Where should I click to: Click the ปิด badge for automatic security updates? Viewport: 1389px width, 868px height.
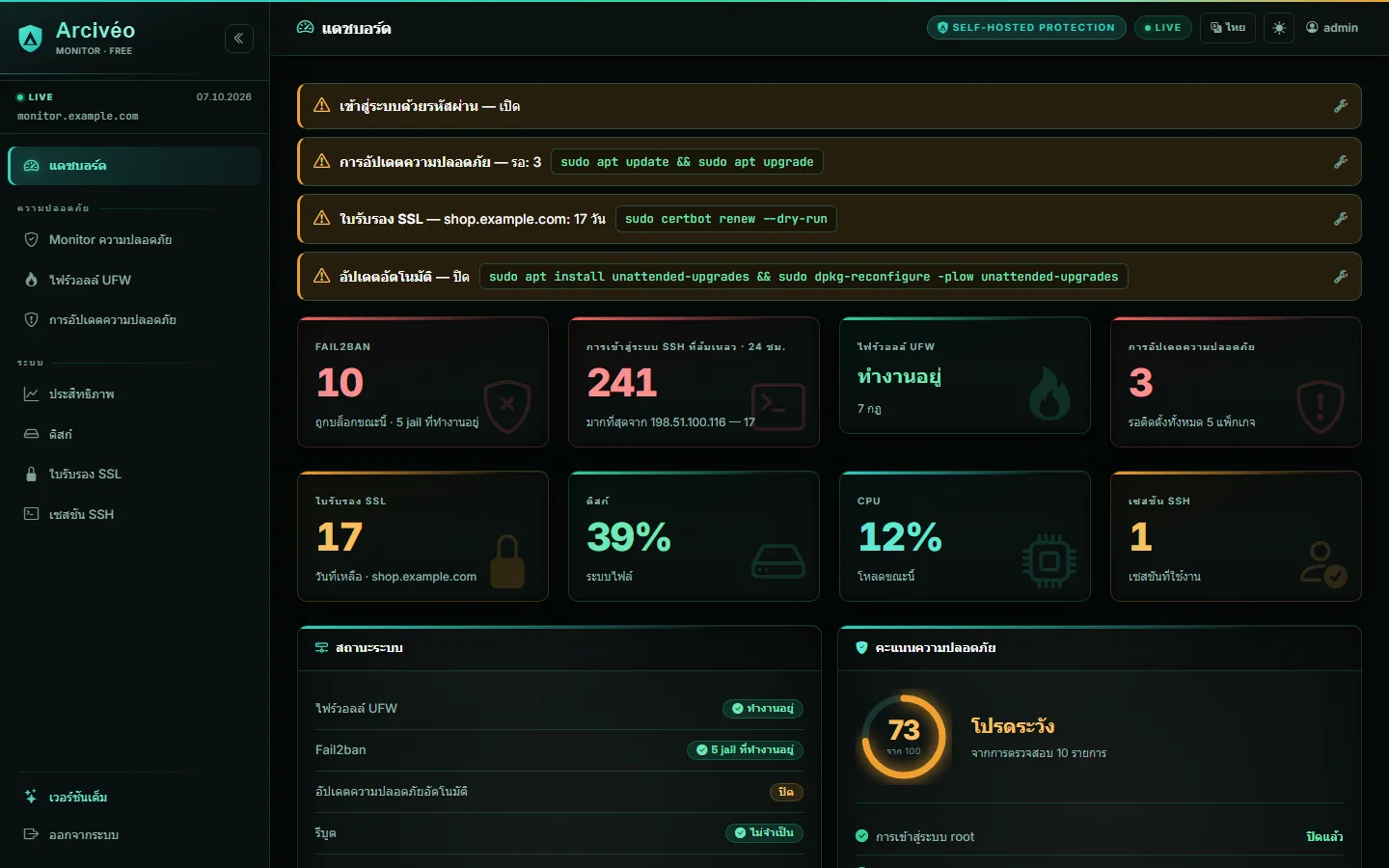pos(786,792)
